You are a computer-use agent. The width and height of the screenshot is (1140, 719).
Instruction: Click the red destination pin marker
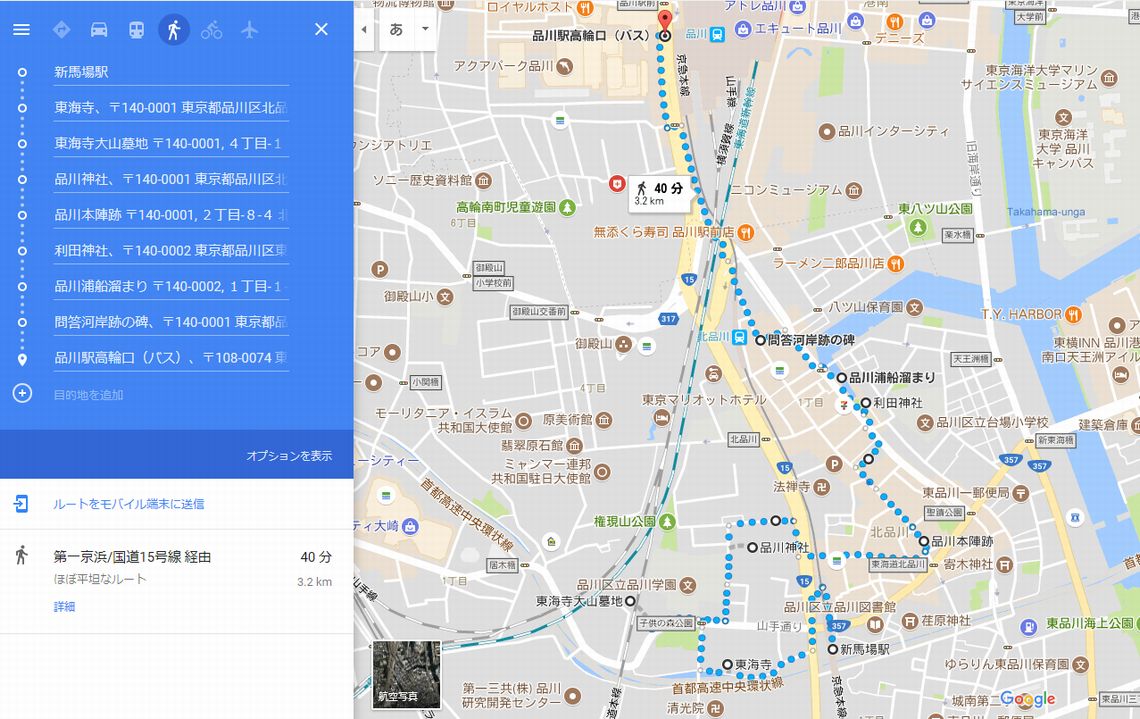665,21
